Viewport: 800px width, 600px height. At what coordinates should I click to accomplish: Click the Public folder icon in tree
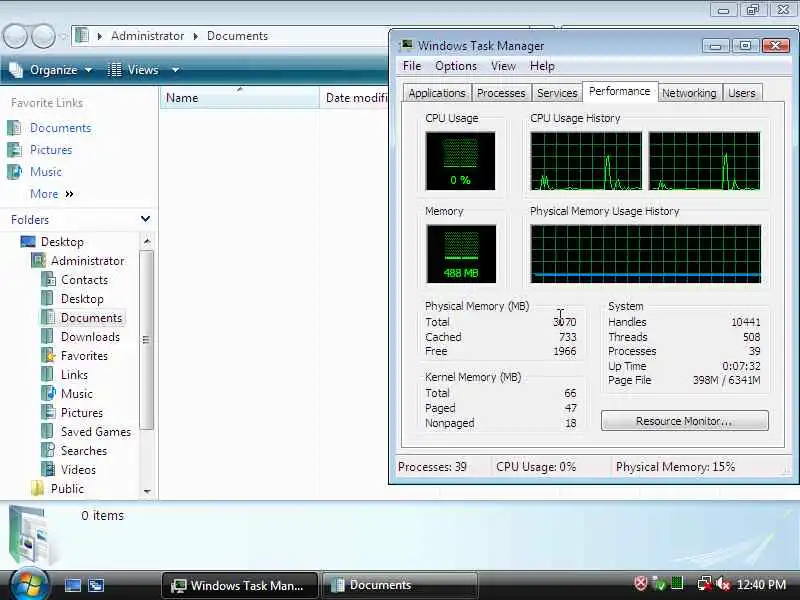click(x=37, y=488)
